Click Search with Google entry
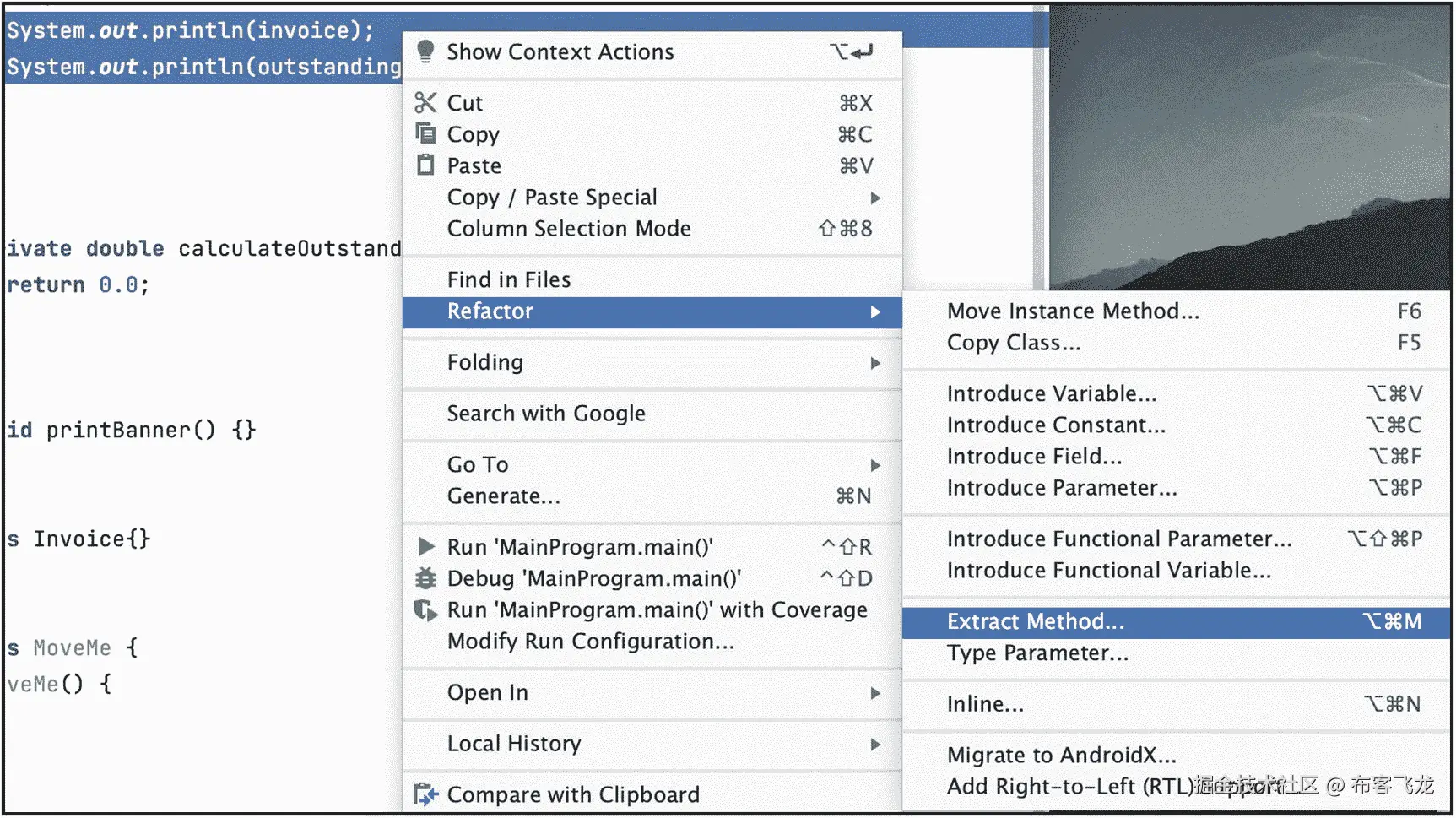 point(546,414)
